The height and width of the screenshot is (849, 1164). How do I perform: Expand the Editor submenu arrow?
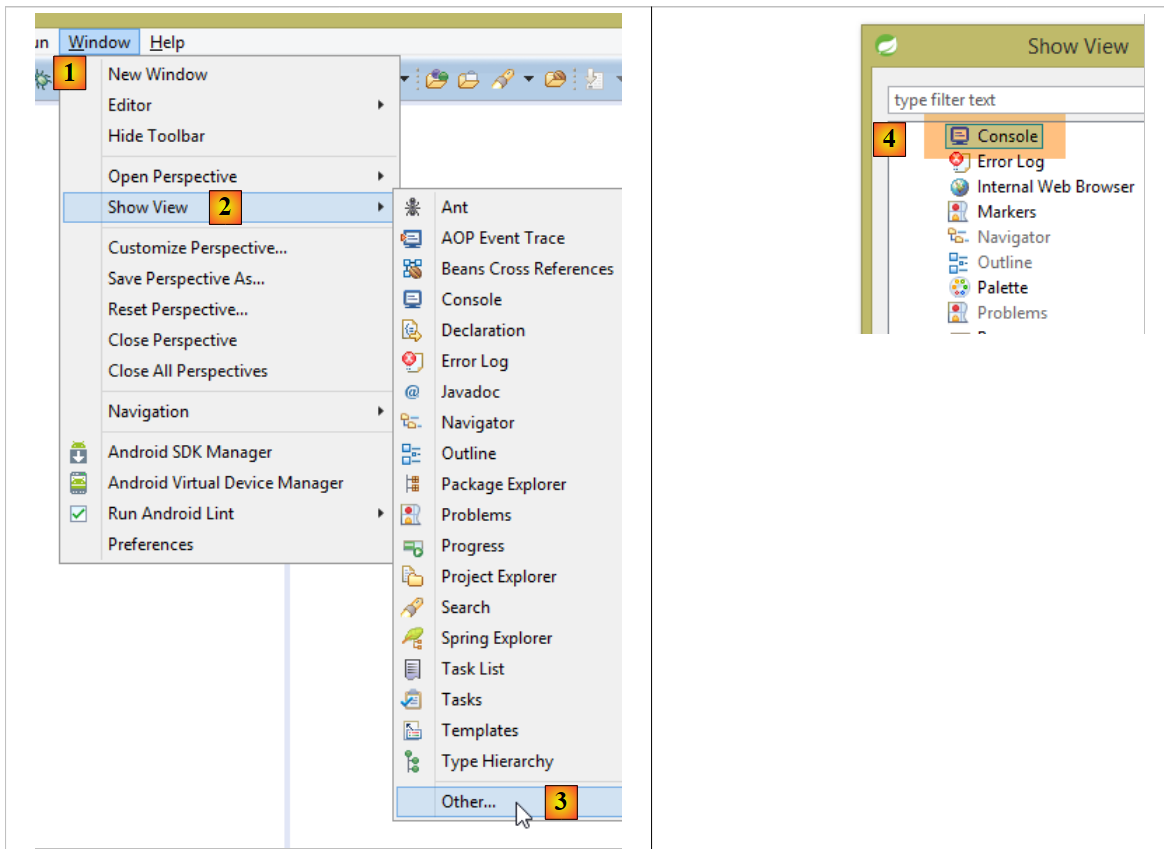pyautogui.click(x=381, y=105)
